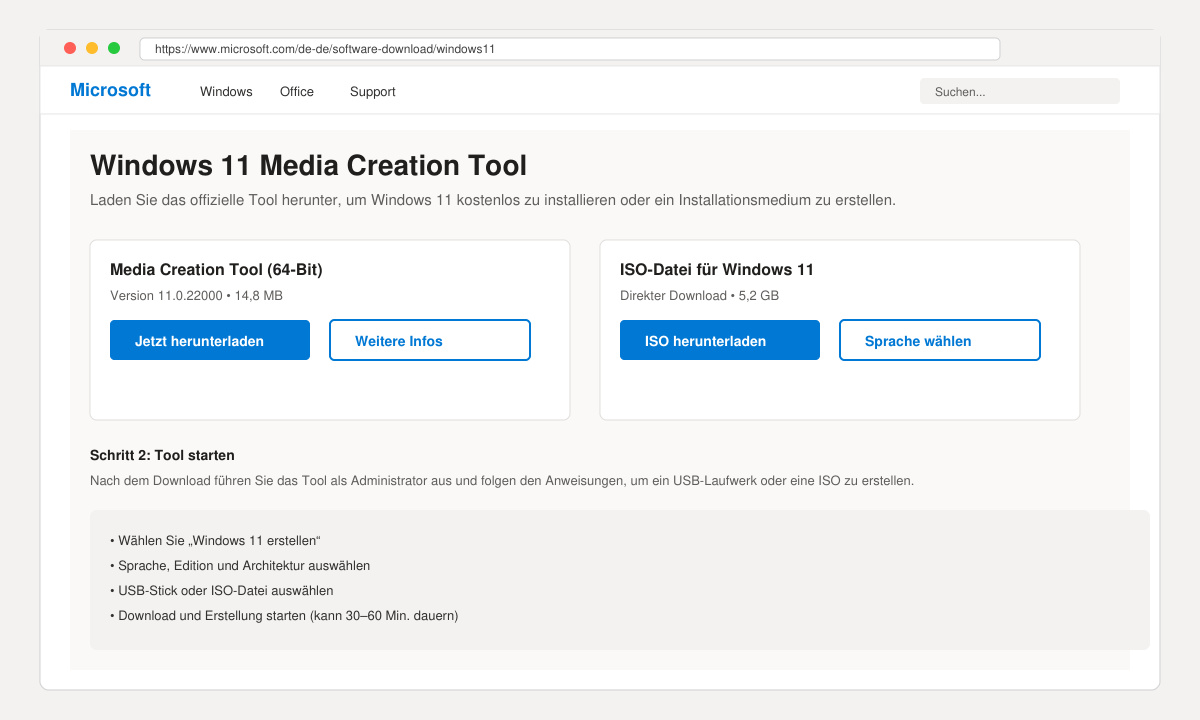Click bullet Sprache, Edition und Architektur auswählen

[240, 566]
